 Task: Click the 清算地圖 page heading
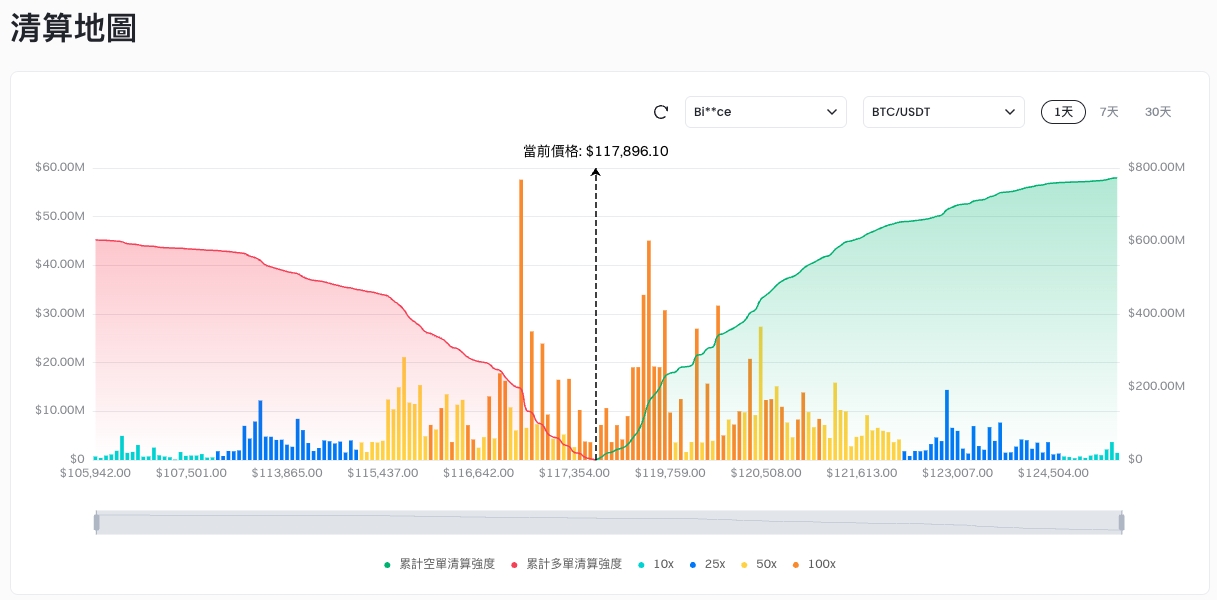pos(73,29)
